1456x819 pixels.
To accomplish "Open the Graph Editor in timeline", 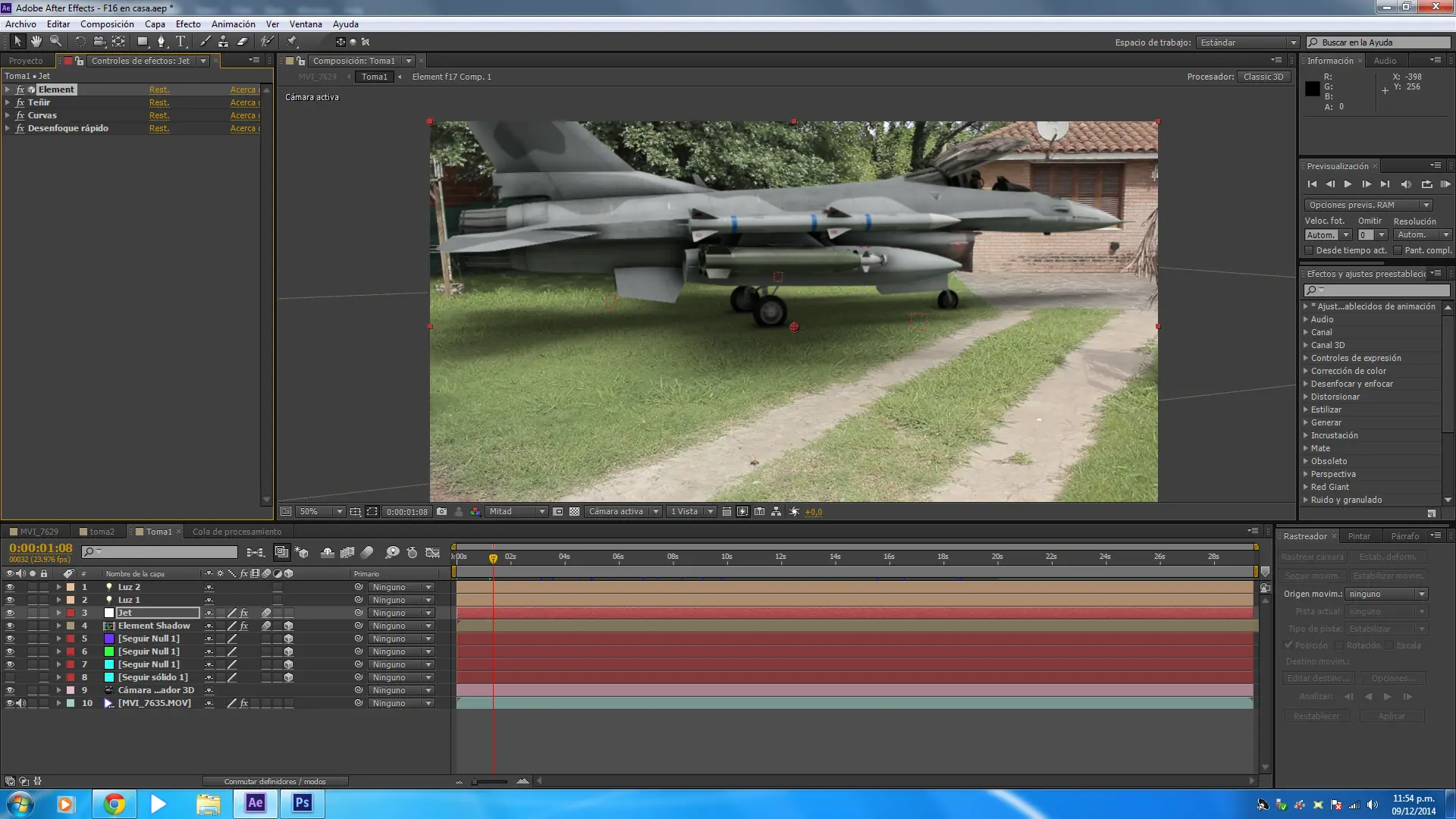I will tap(433, 553).
